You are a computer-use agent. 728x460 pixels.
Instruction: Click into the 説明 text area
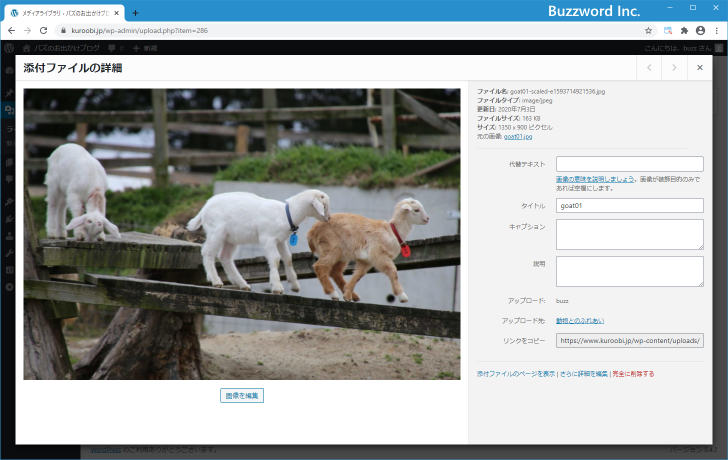(629, 271)
